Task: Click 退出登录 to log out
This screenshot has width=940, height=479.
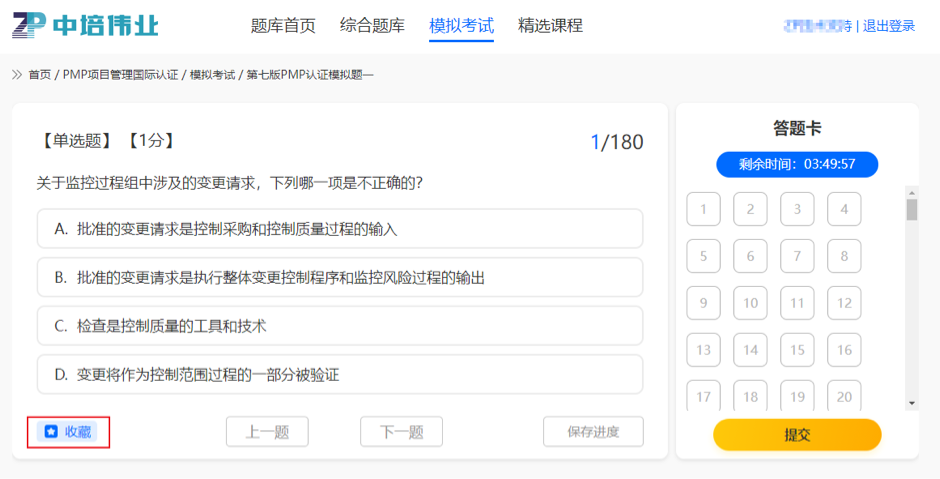Action: pos(889,26)
